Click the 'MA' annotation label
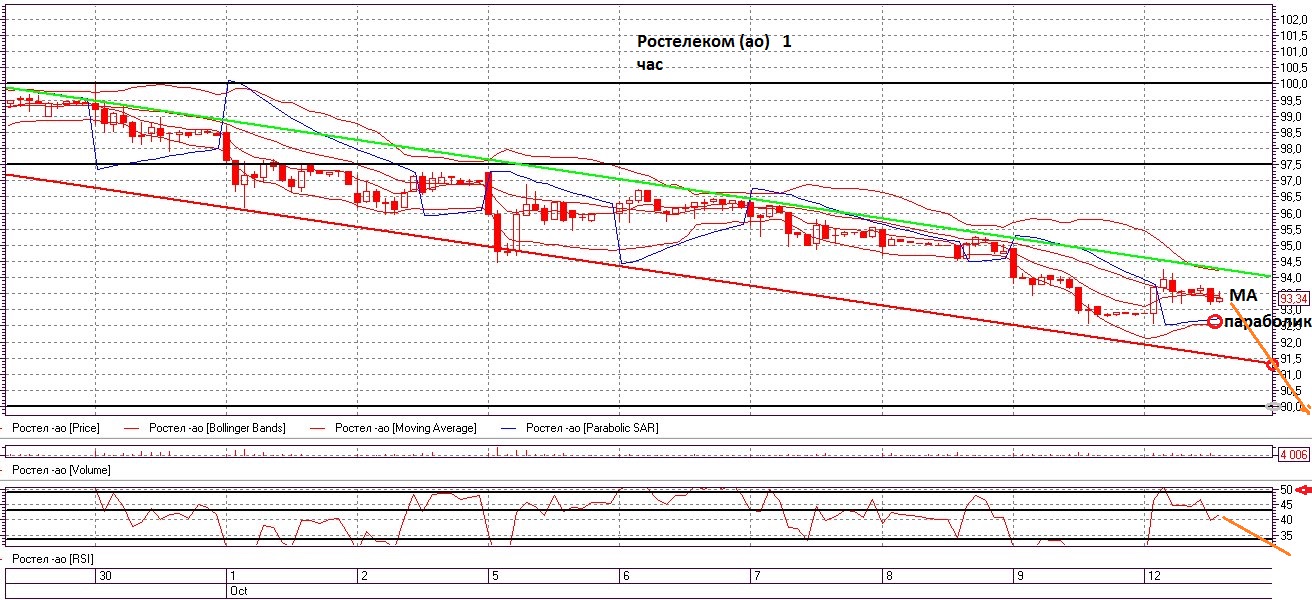 1243,296
